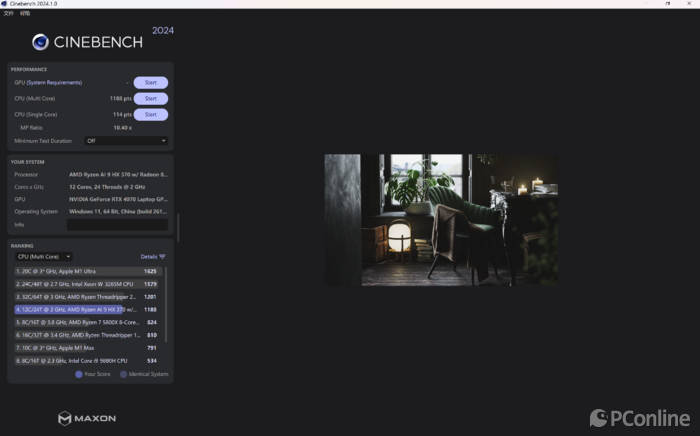Select the AMD Ryzen 7 5800X ranking row
The width and height of the screenshot is (700, 436).
(87, 322)
